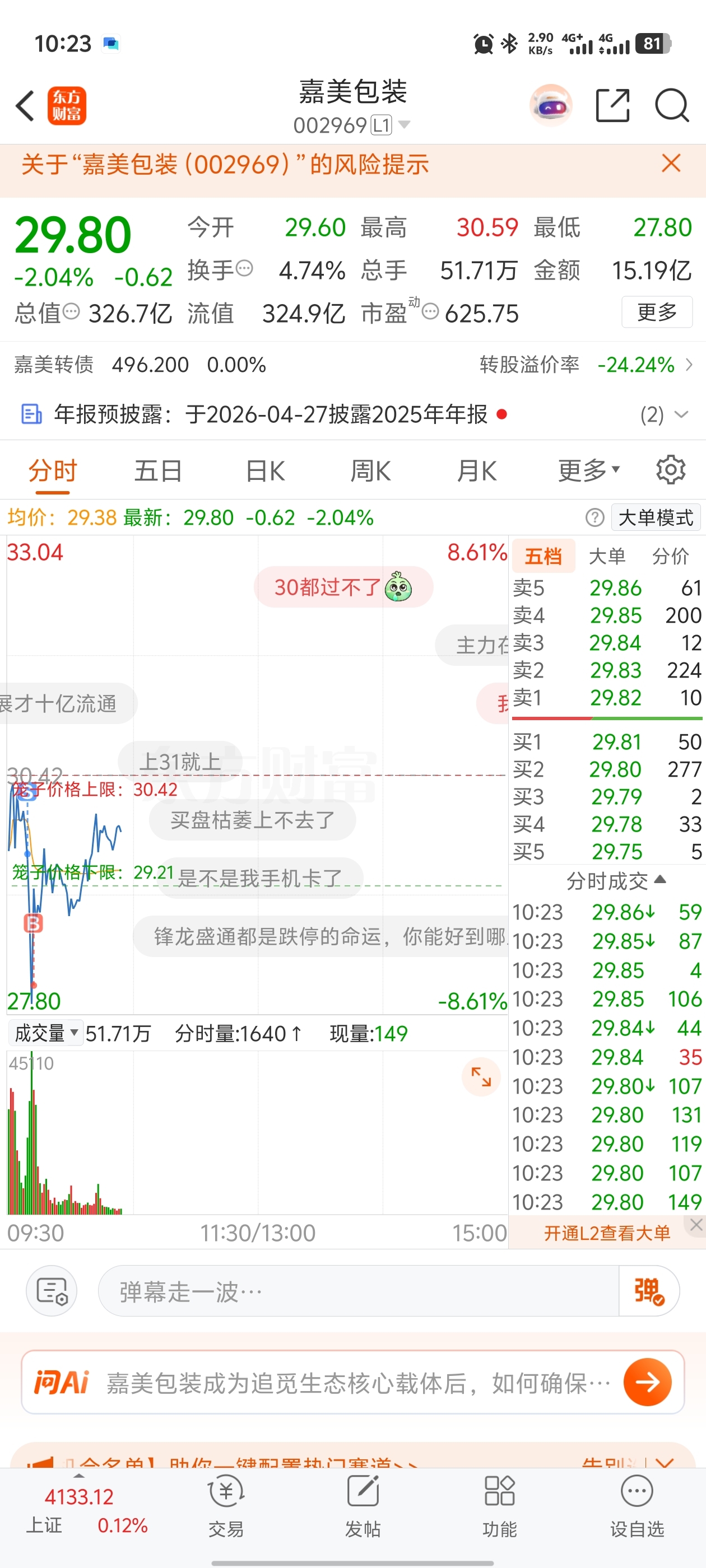Focus the 弹幕走一波 input field
Screen dimensions: 706x1568
coord(358,1291)
